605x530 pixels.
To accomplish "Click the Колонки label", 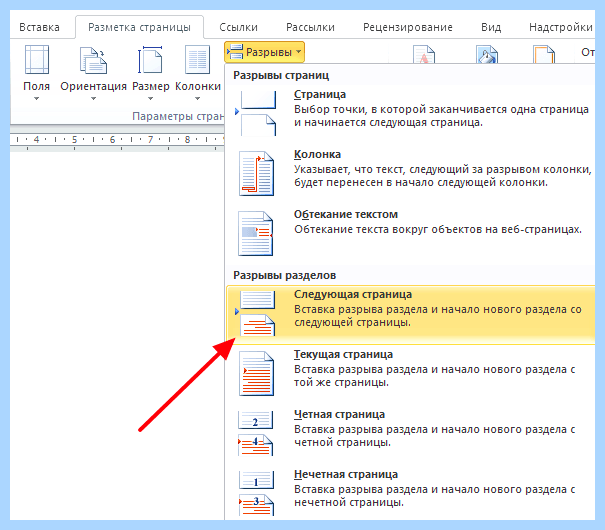I will pos(198,86).
